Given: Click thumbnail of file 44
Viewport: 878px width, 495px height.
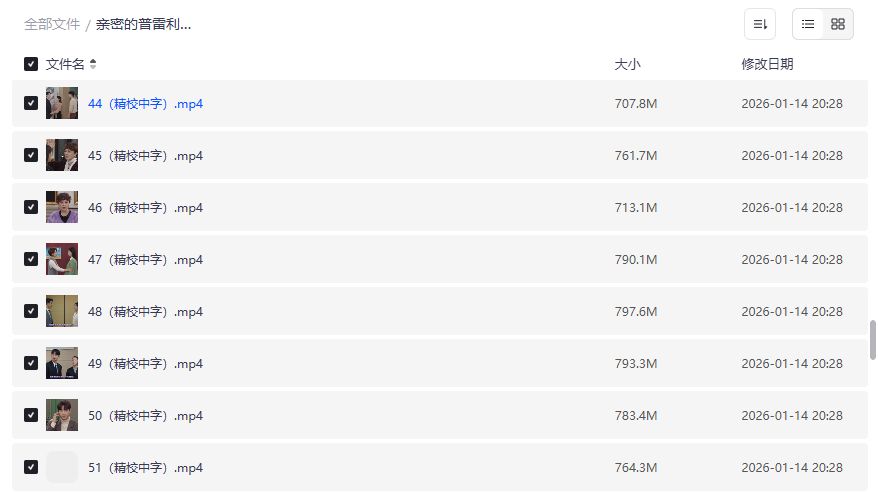Looking at the screenshot, I should 62,104.
